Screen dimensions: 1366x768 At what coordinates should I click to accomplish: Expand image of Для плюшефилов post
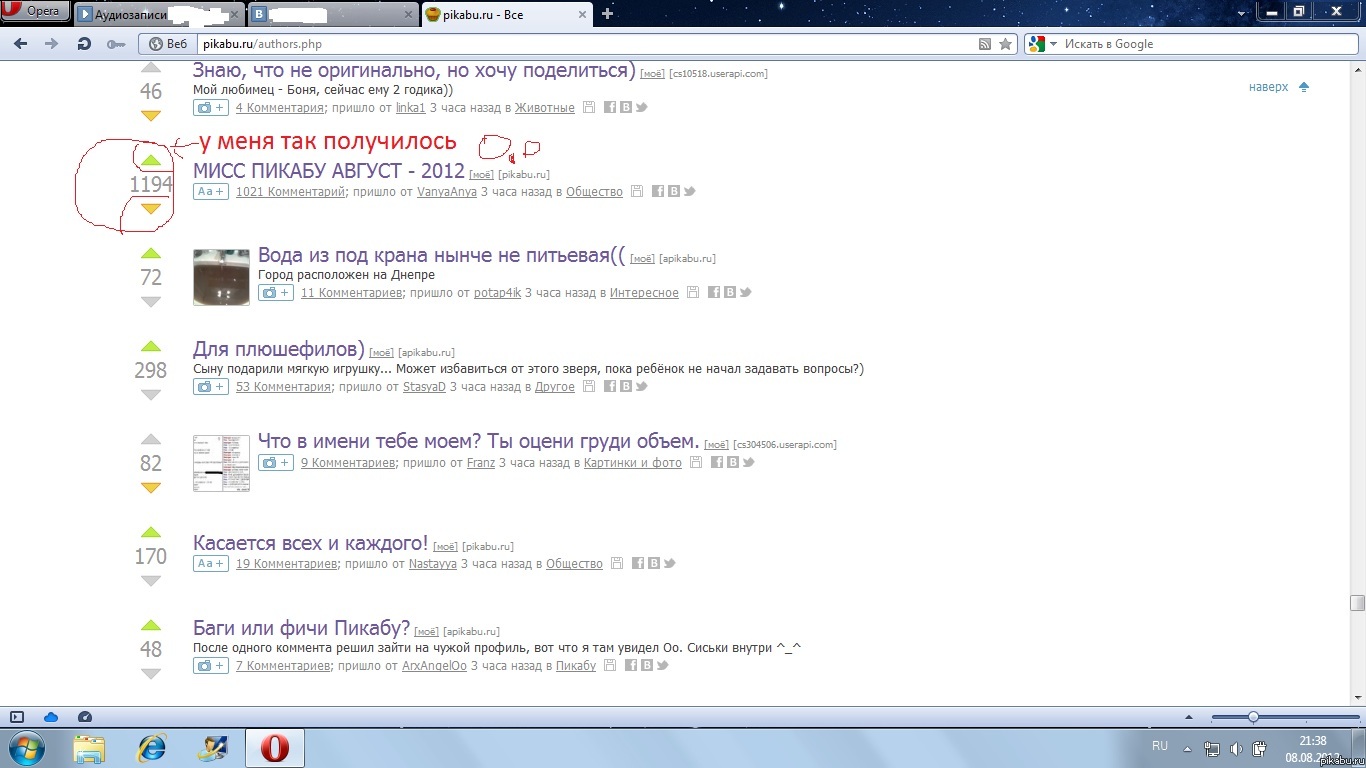211,387
